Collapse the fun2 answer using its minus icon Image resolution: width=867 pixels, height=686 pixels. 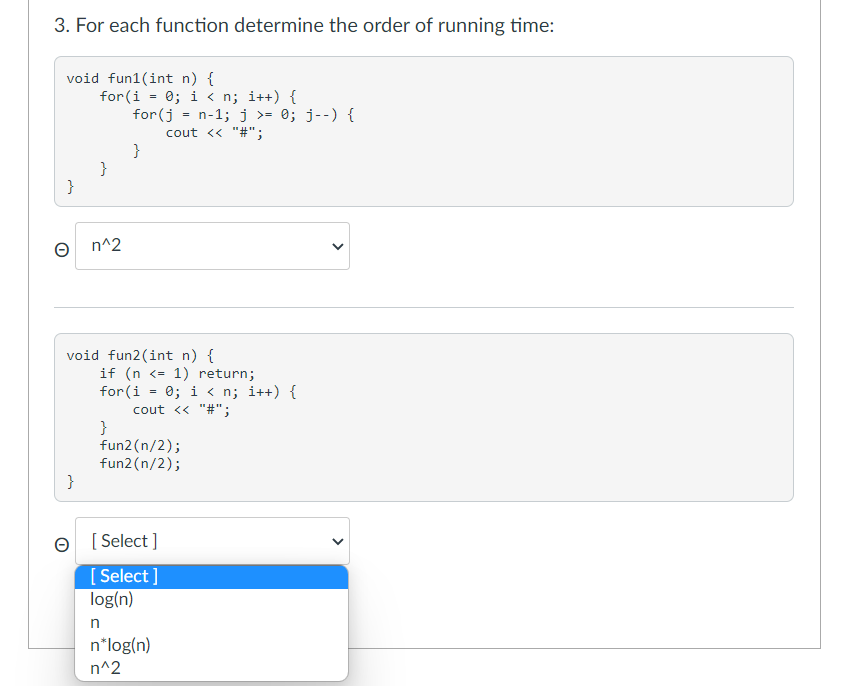[x=61, y=545]
